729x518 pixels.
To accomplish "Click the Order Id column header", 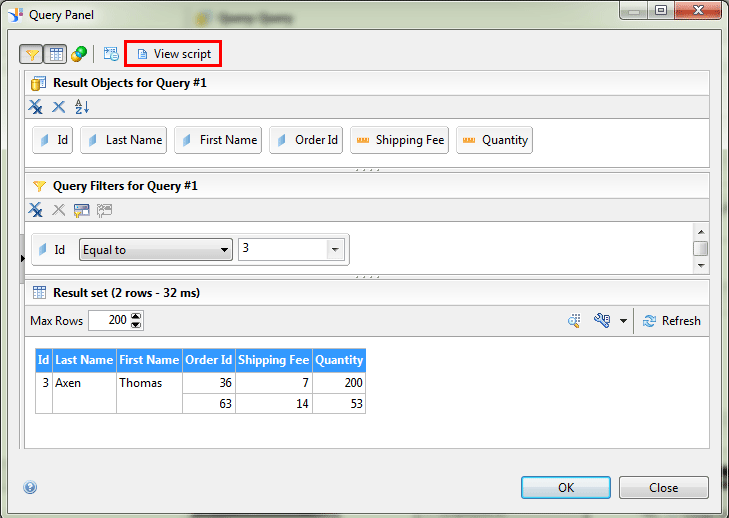I will (209, 360).
